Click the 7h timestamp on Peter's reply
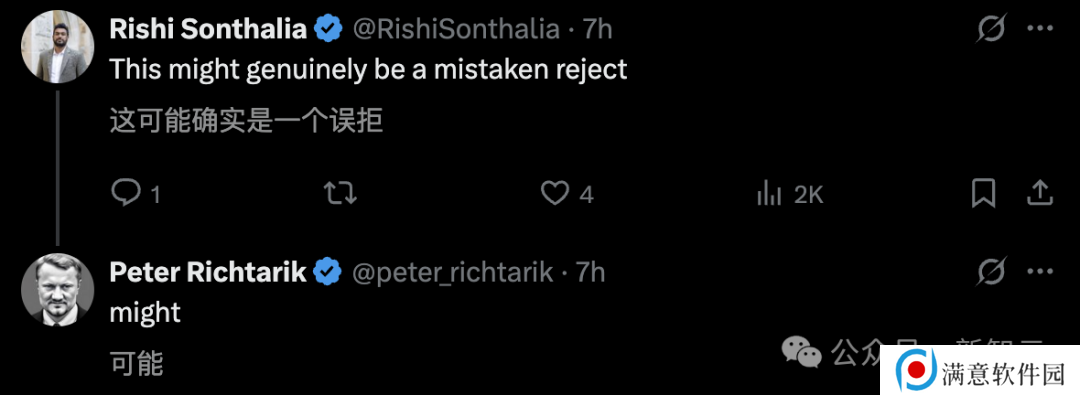 coord(590,272)
